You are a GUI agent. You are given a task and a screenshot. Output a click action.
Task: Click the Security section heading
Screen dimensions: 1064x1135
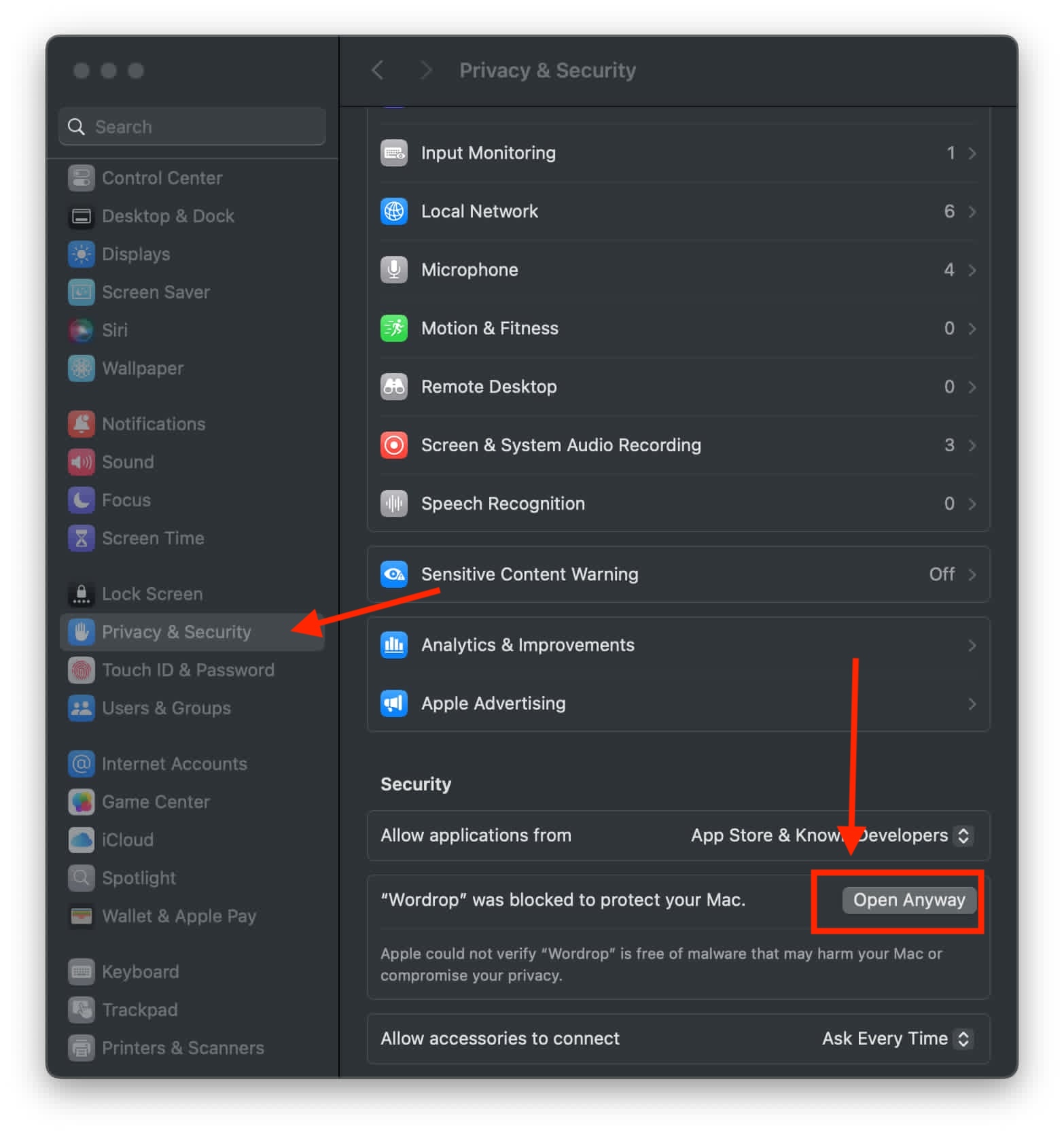tap(416, 784)
